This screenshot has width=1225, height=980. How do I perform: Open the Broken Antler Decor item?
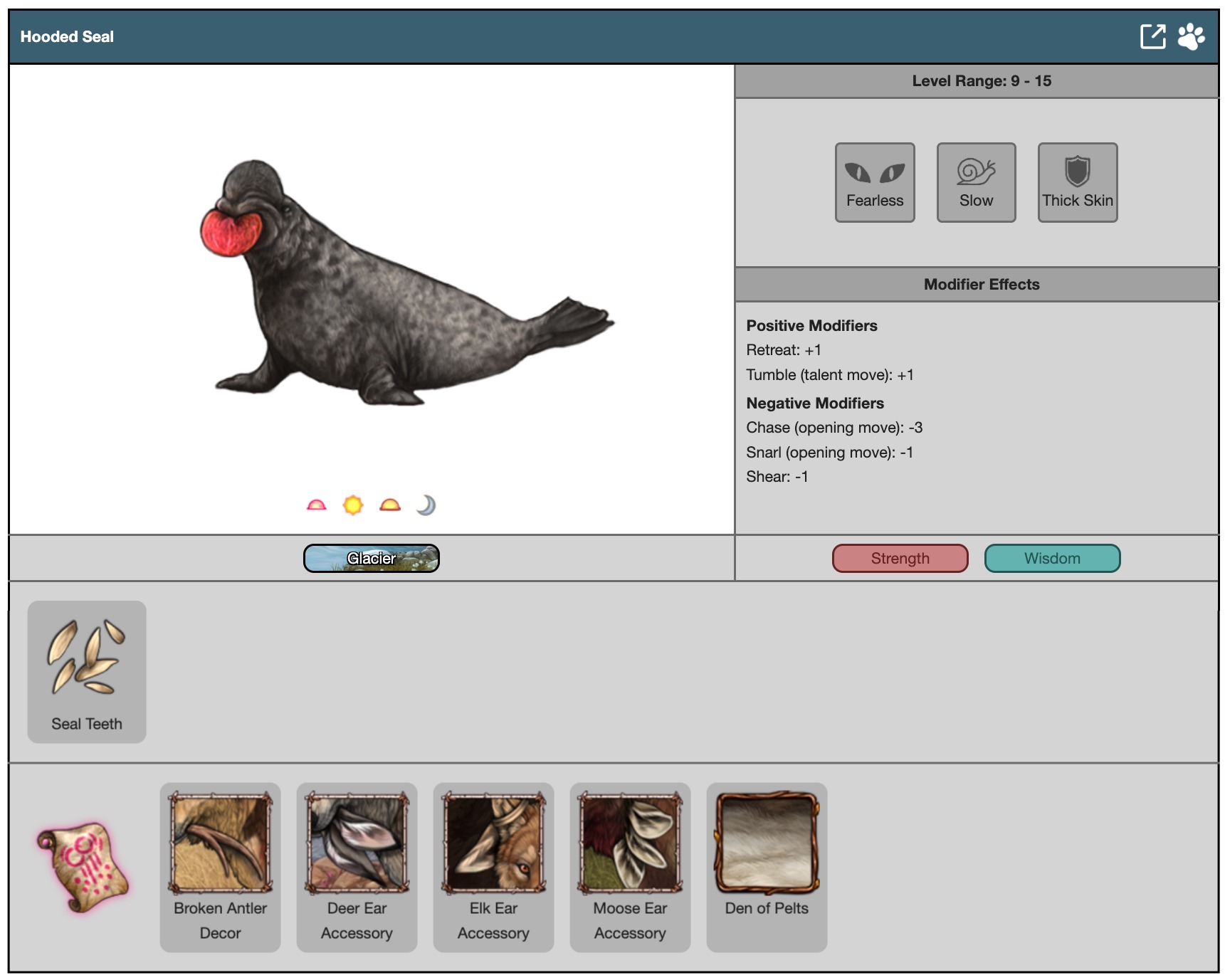click(x=220, y=867)
